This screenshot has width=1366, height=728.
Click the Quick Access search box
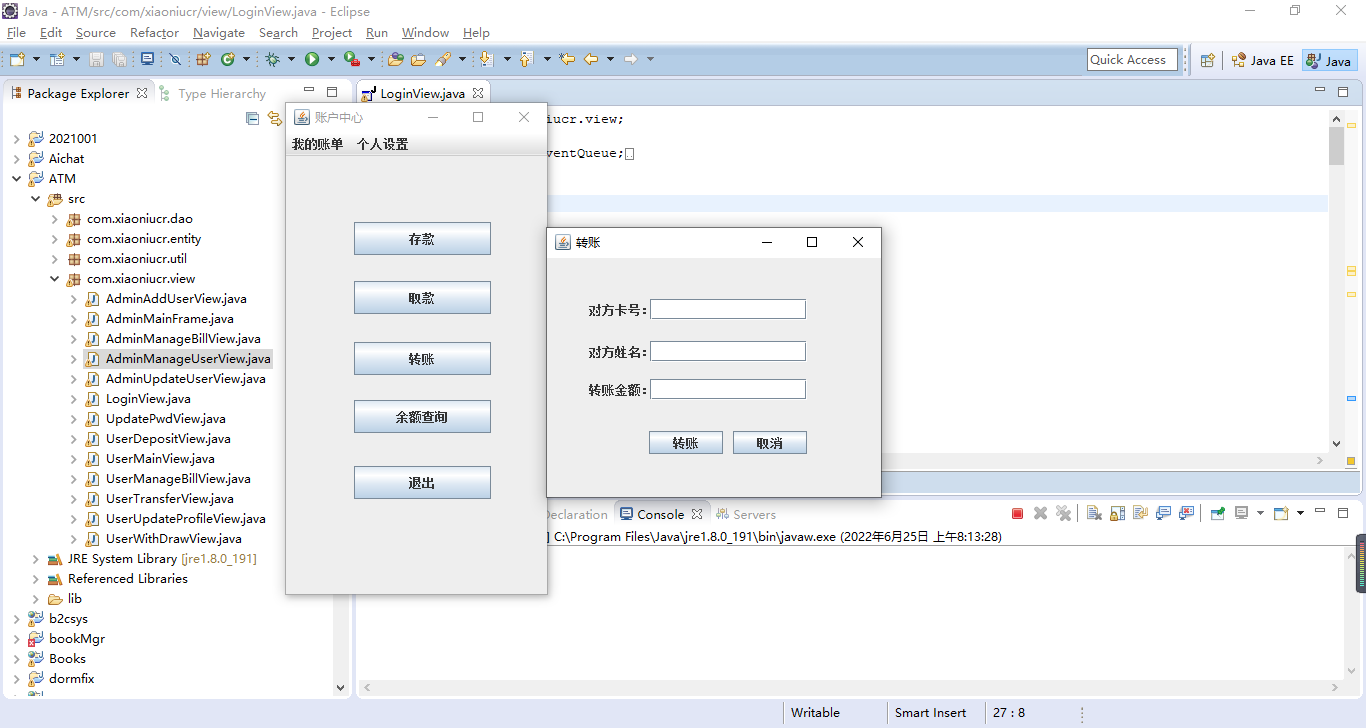click(x=1132, y=60)
